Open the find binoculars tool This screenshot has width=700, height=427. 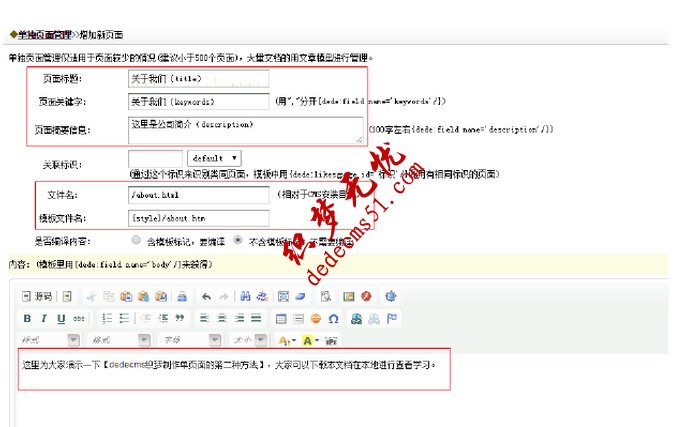[x=245, y=296]
